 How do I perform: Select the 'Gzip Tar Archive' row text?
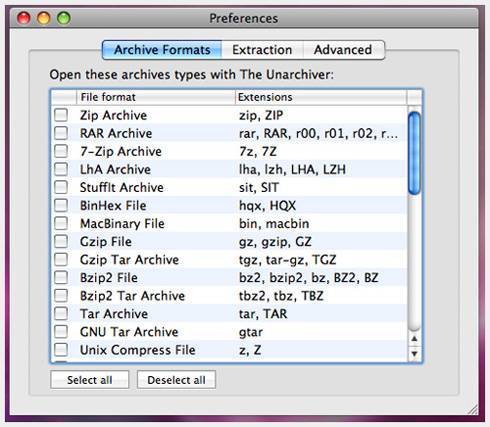click(129, 259)
